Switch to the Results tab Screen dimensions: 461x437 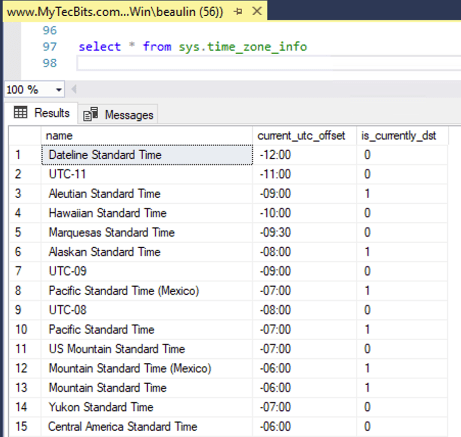click(42, 113)
